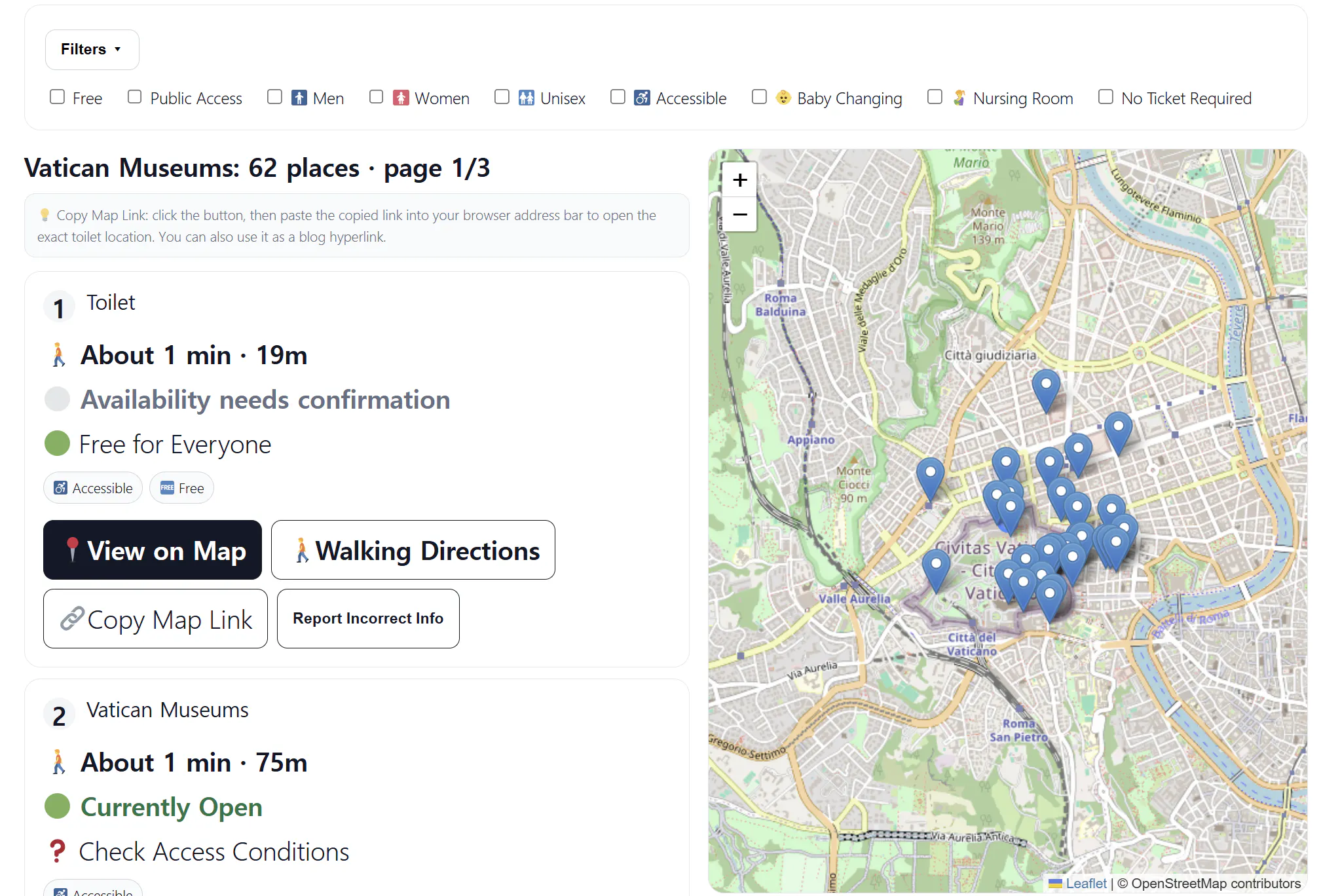
Task: Click the wheelchair icon in the filter row
Action: click(x=642, y=98)
